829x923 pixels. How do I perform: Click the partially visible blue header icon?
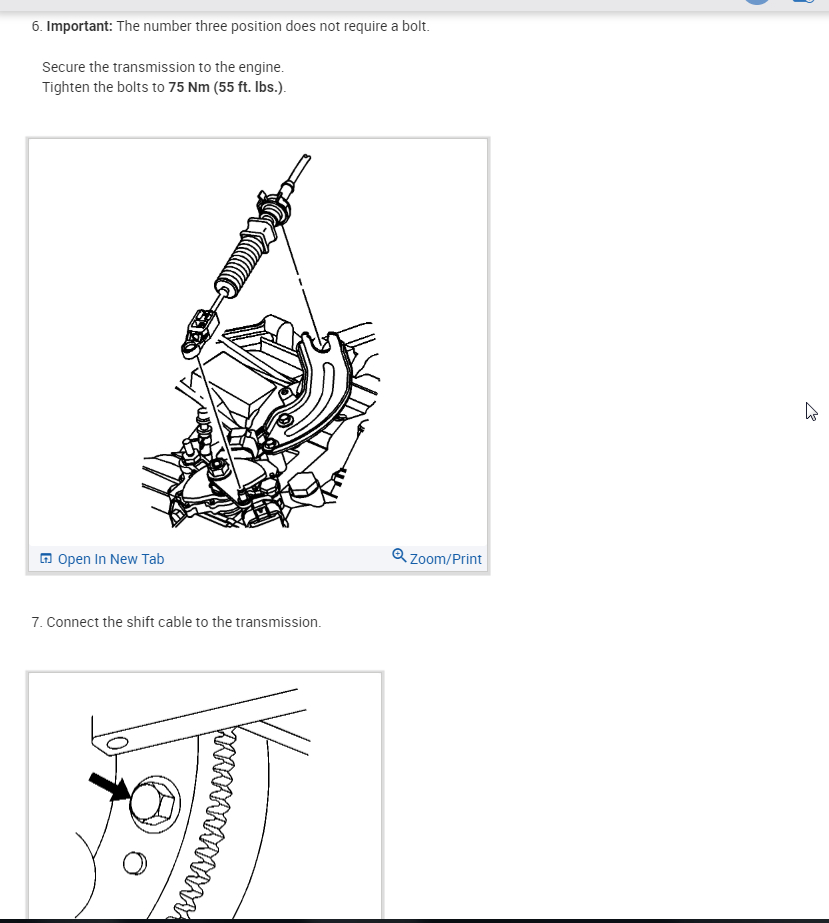pyautogui.click(x=804, y=2)
